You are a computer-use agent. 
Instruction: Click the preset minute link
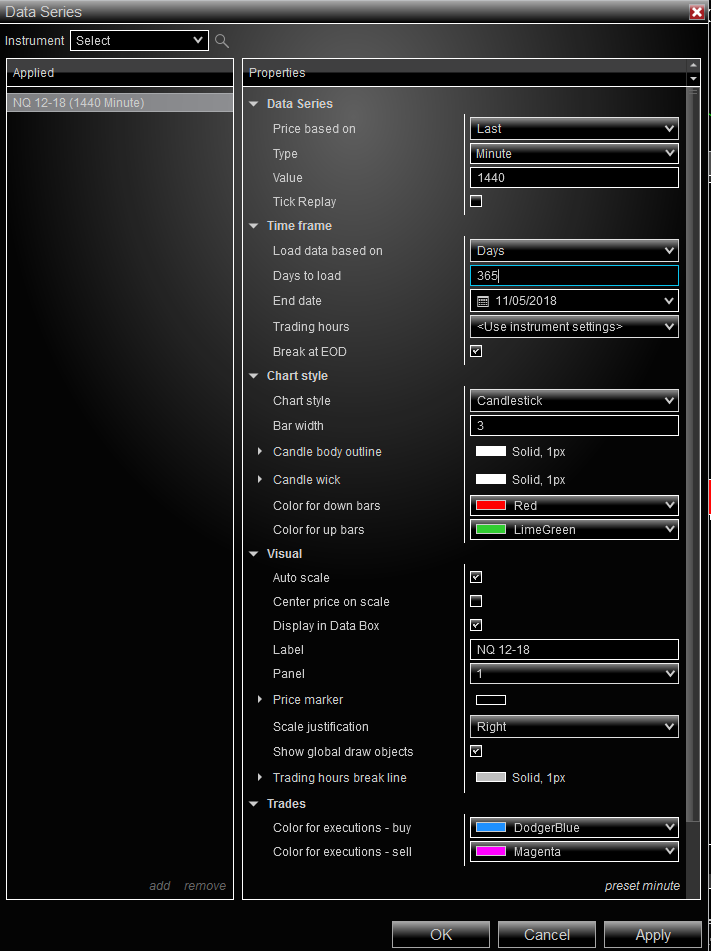coord(642,885)
